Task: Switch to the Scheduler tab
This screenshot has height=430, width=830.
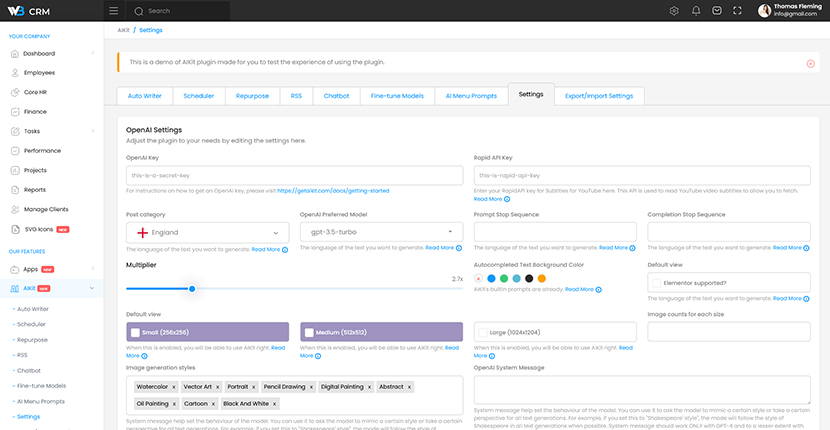Action: pyautogui.click(x=199, y=96)
